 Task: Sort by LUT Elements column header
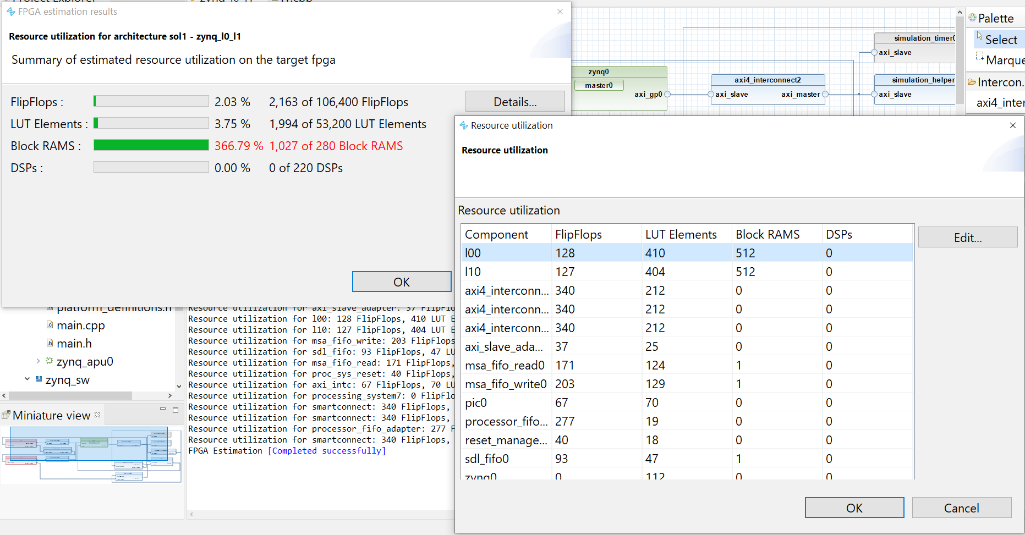tap(686, 234)
